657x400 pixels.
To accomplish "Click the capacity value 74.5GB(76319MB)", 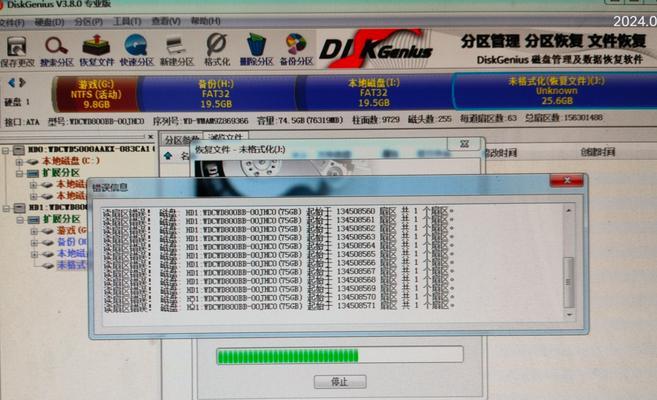I will coord(310,121).
